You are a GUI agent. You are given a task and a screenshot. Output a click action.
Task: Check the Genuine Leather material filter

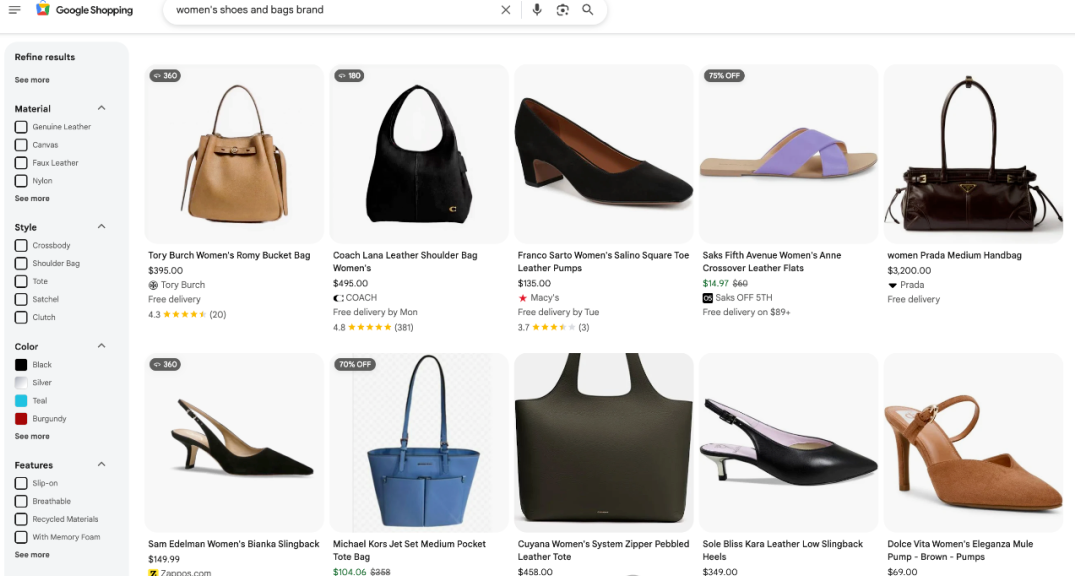click(21, 127)
